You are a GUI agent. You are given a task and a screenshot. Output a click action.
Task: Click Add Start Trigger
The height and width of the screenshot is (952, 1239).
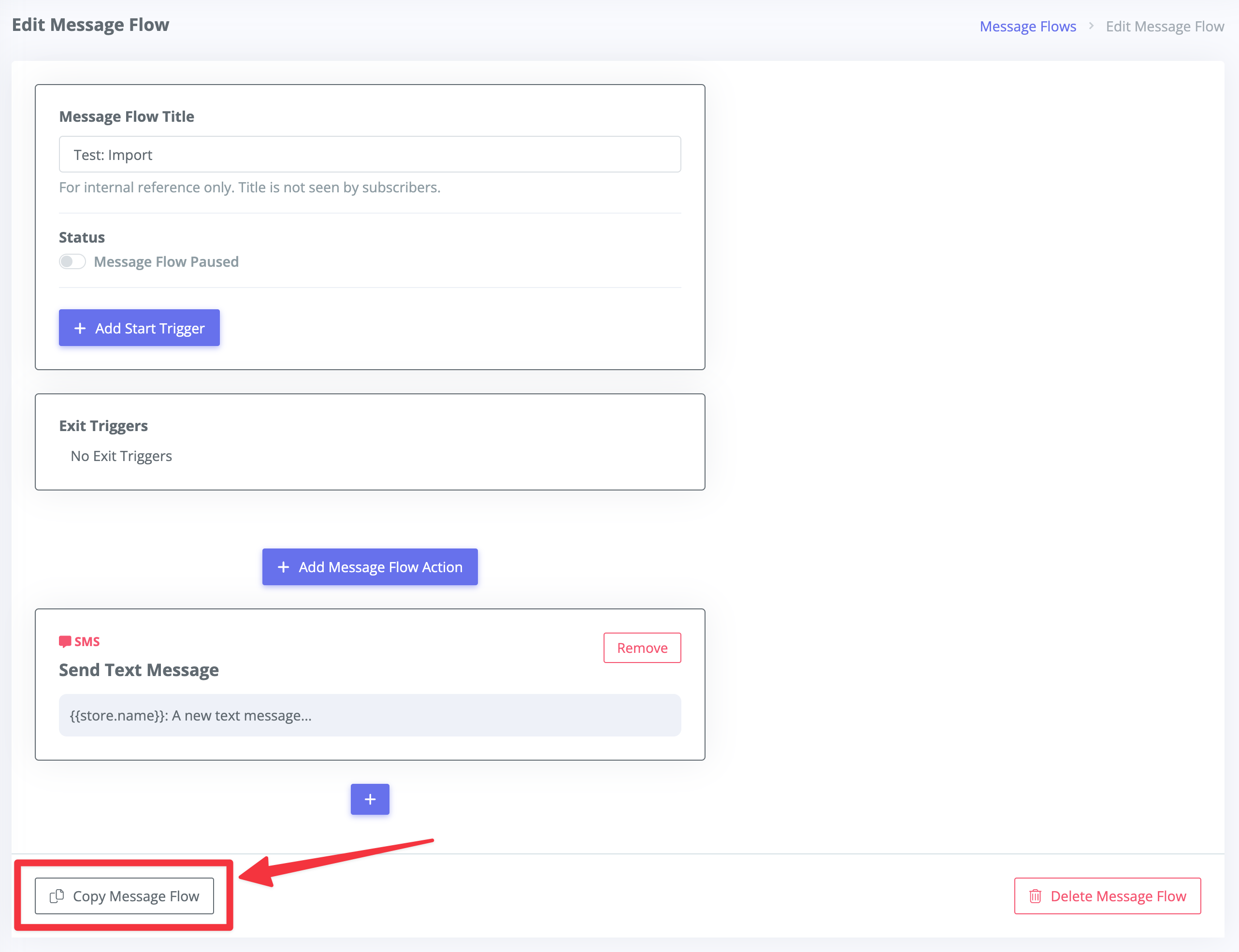click(x=139, y=328)
